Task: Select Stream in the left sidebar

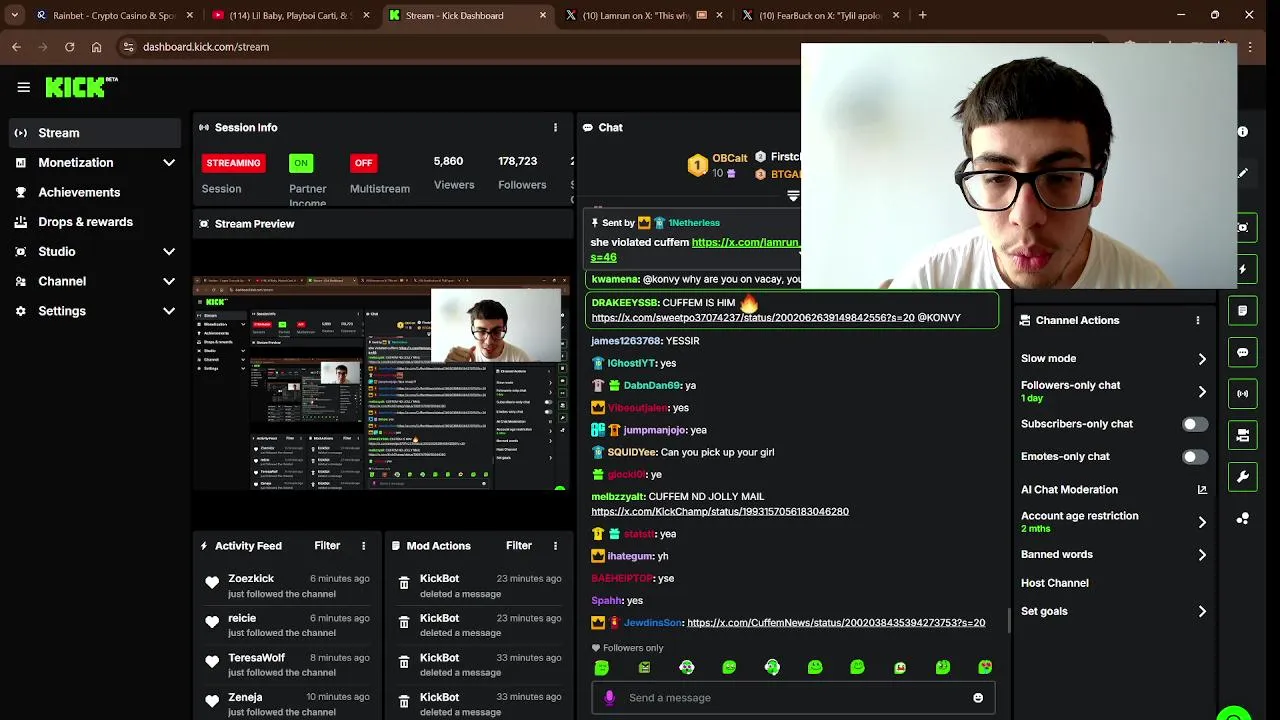Action: coord(96,133)
